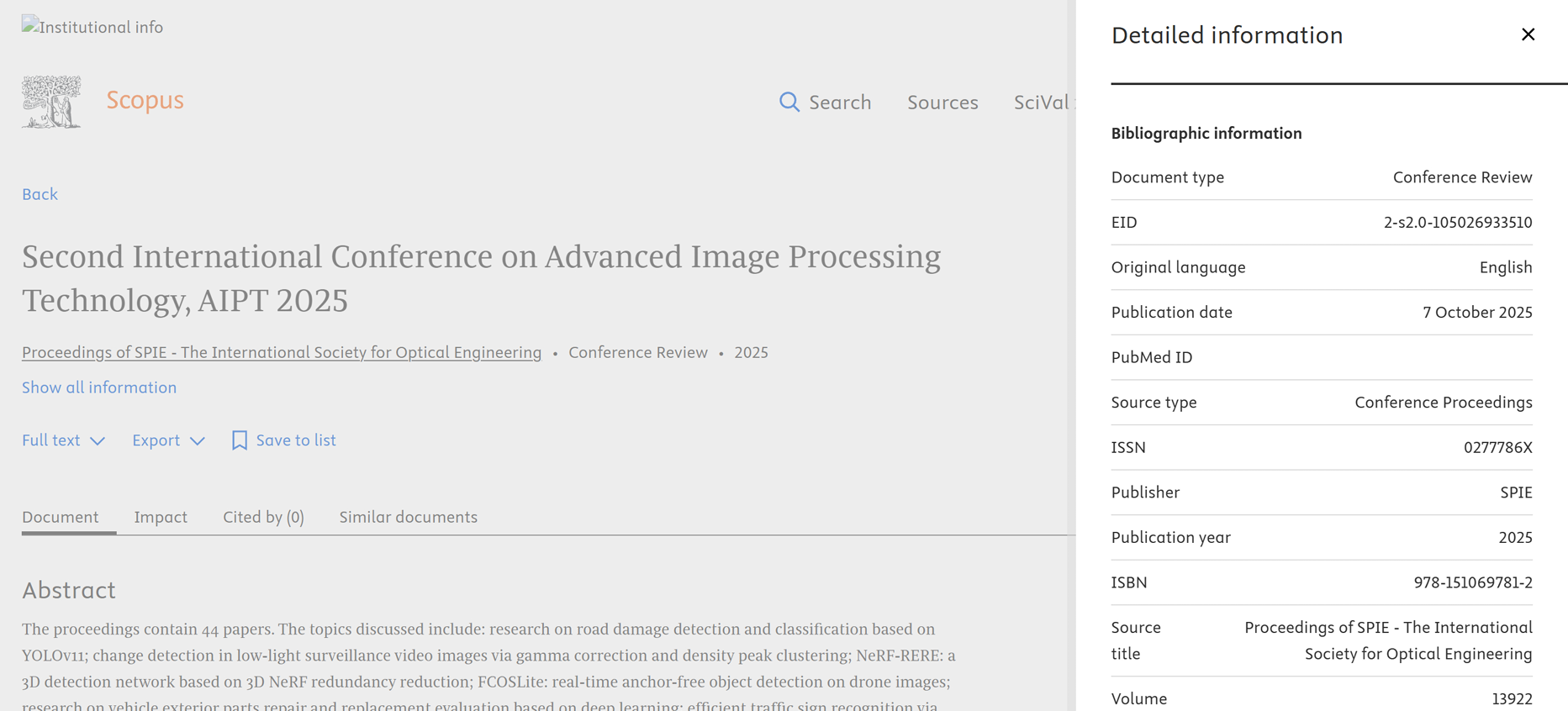Click the Search navigation label

[840, 103]
